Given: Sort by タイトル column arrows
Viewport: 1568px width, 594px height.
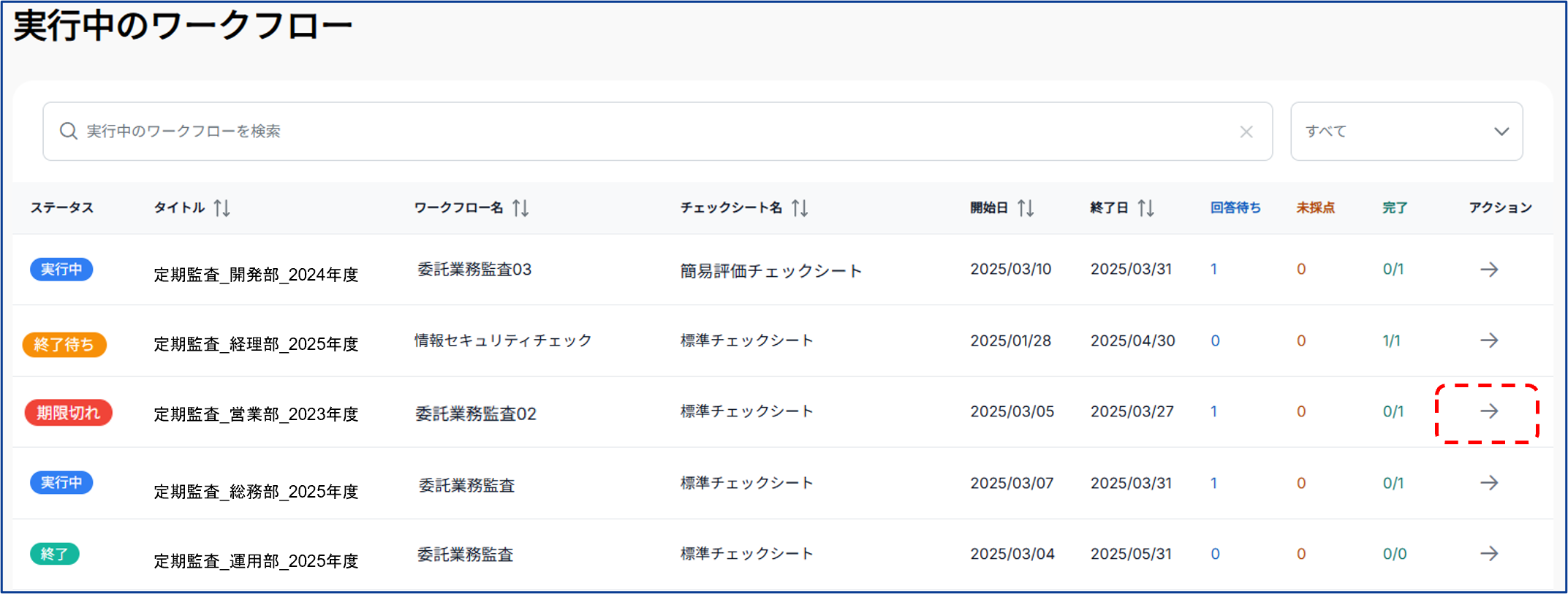Looking at the screenshot, I should (x=221, y=208).
